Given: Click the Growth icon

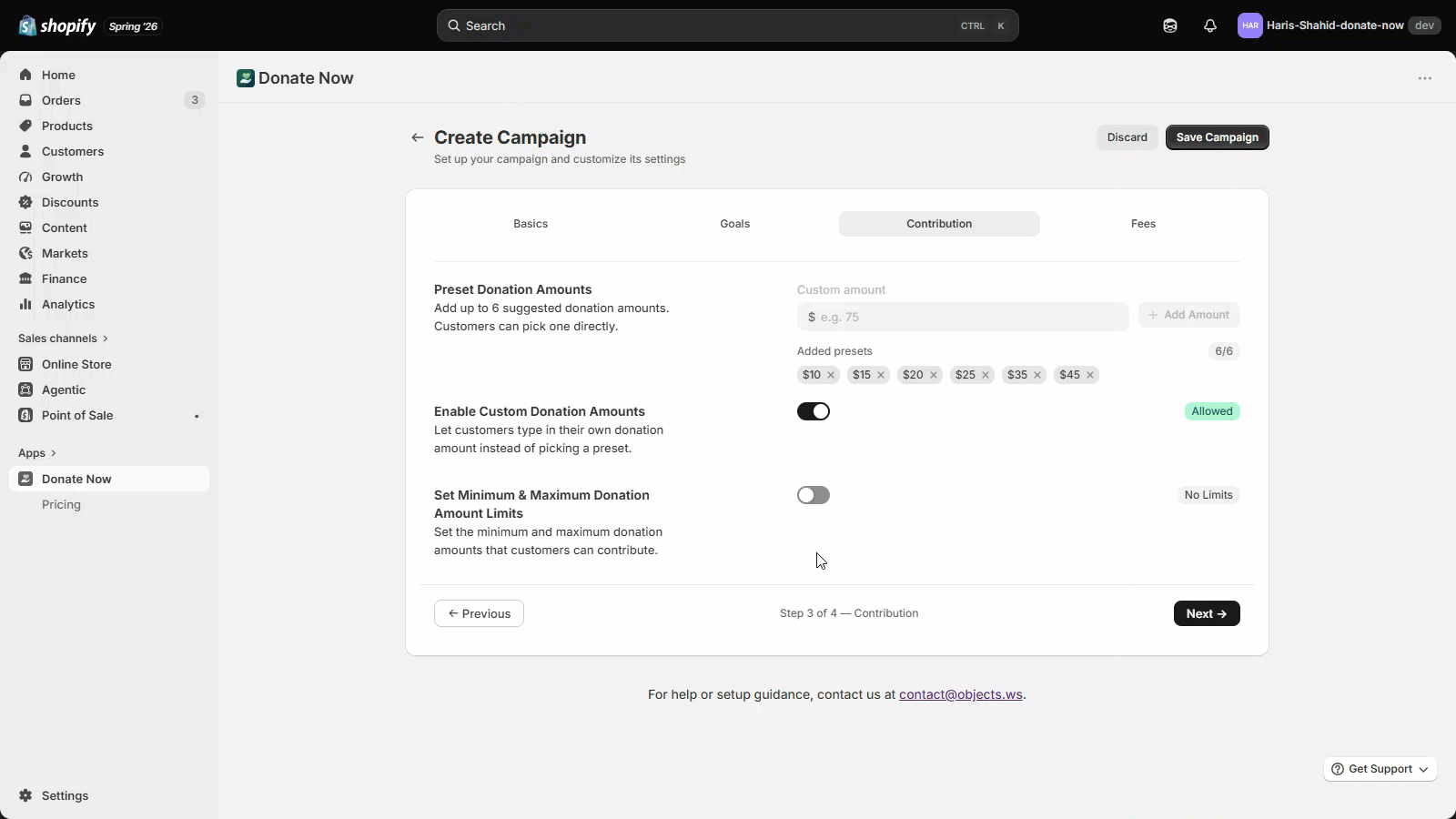Looking at the screenshot, I should pyautogui.click(x=25, y=177).
